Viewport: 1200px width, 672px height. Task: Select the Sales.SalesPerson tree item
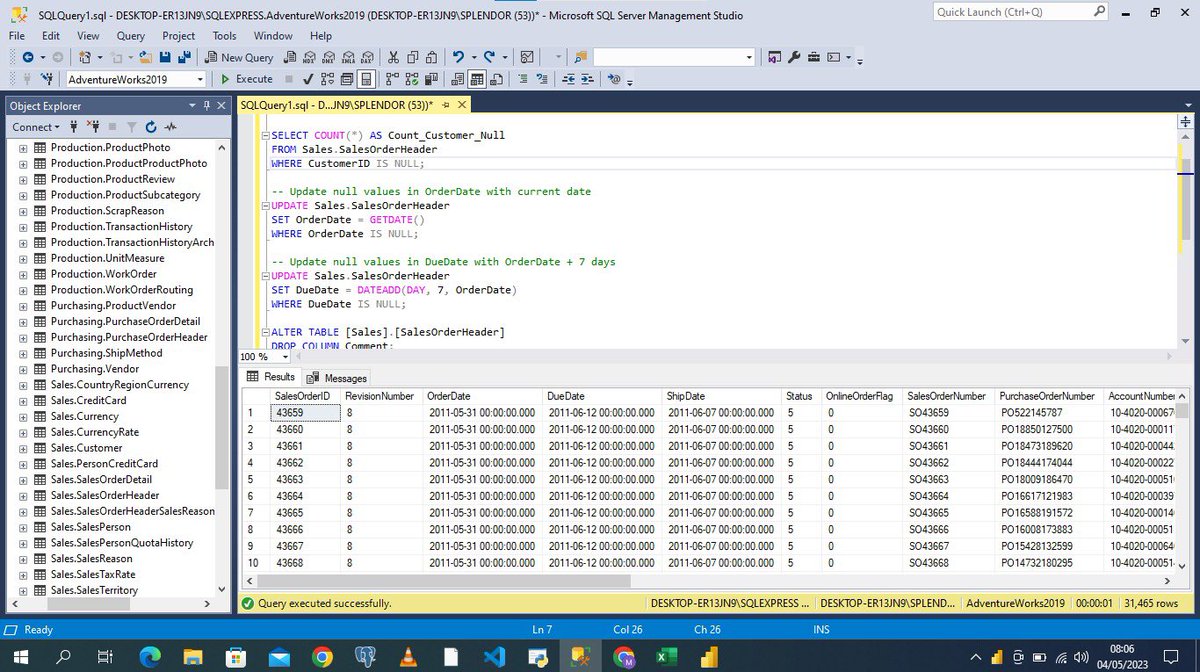click(x=90, y=527)
